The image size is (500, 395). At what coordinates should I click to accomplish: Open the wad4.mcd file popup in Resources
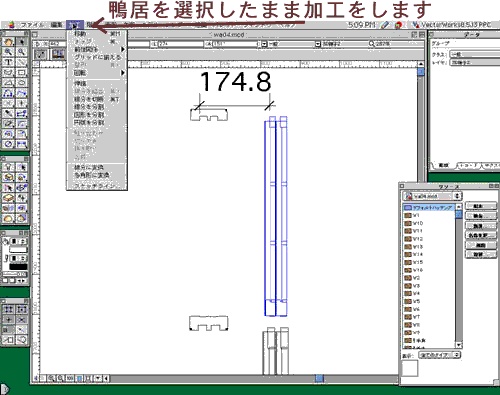[432, 196]
